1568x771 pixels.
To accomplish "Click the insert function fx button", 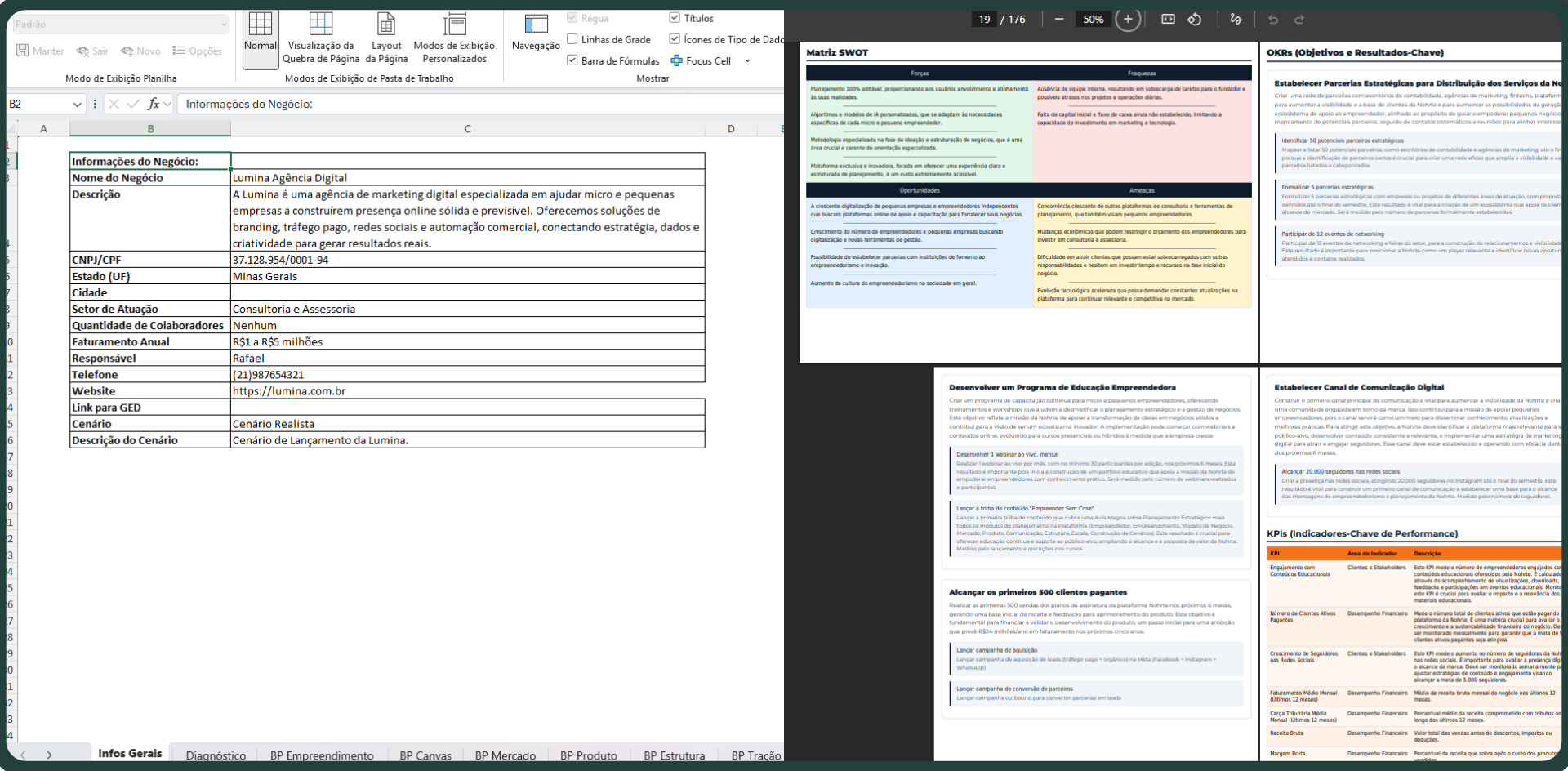I will coord(153,104).
